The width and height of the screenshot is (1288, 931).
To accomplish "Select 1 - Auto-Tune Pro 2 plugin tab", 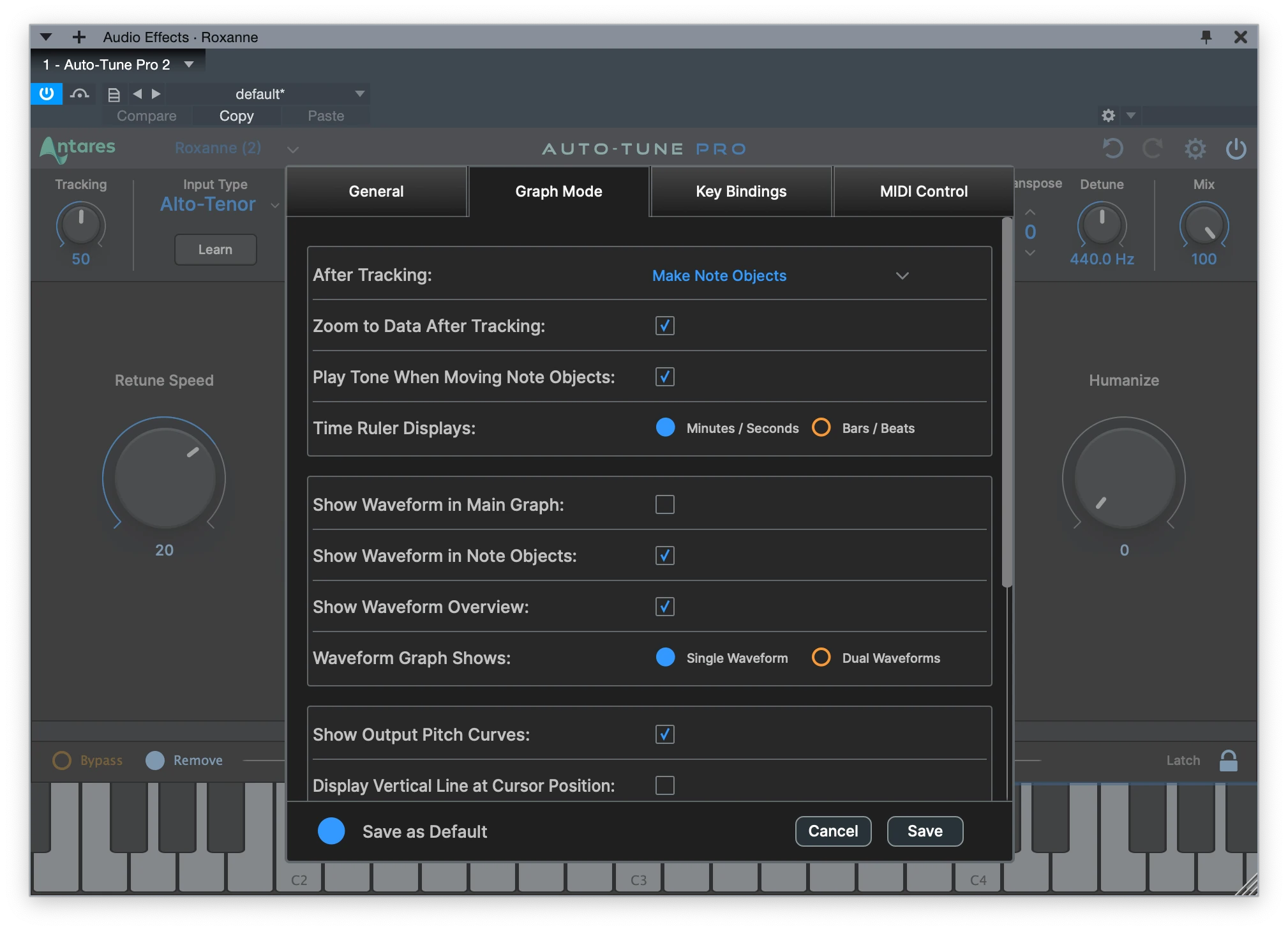I will pos(107,64).
